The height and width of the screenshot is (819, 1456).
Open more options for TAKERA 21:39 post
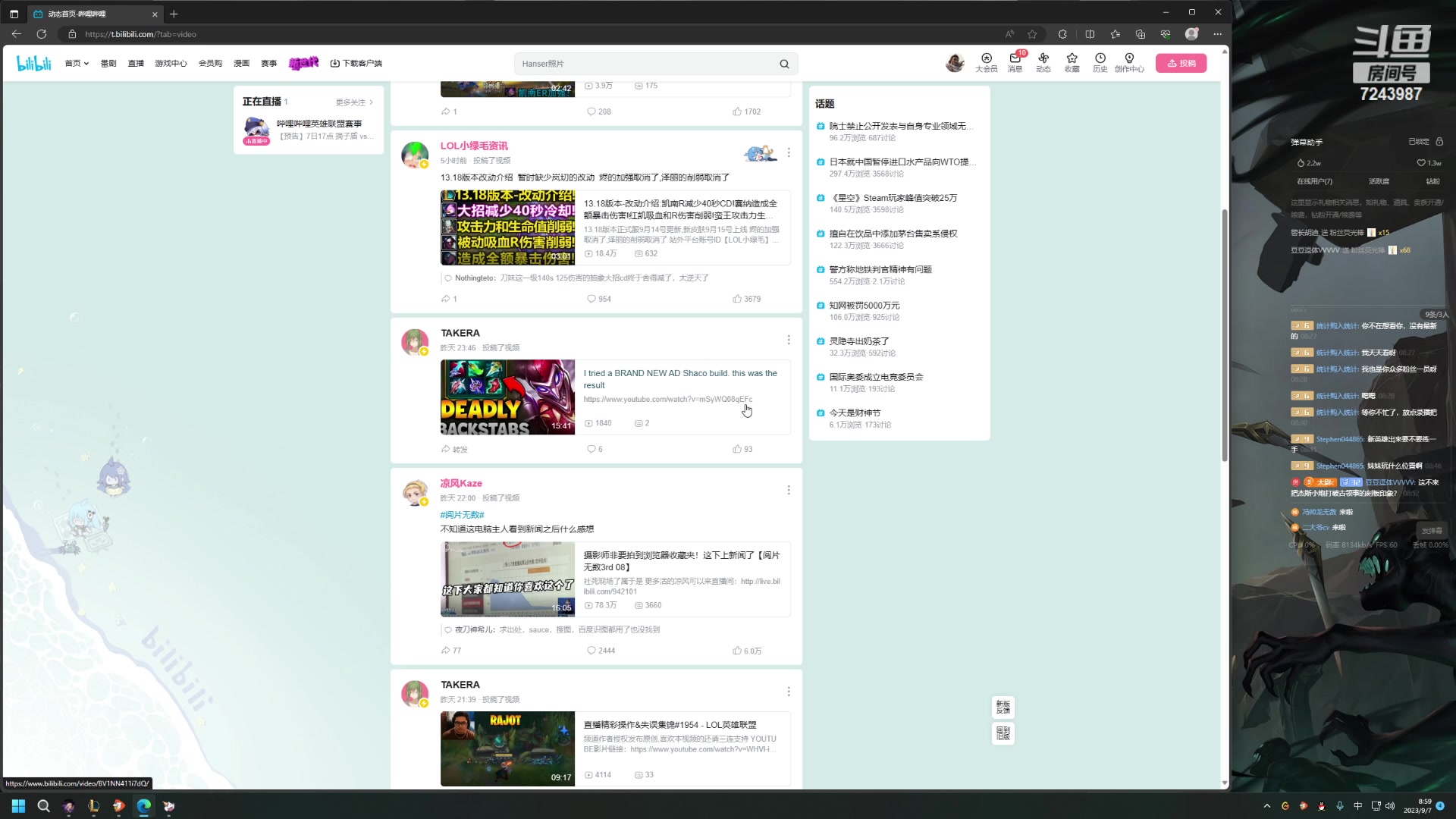coord(789,692)
